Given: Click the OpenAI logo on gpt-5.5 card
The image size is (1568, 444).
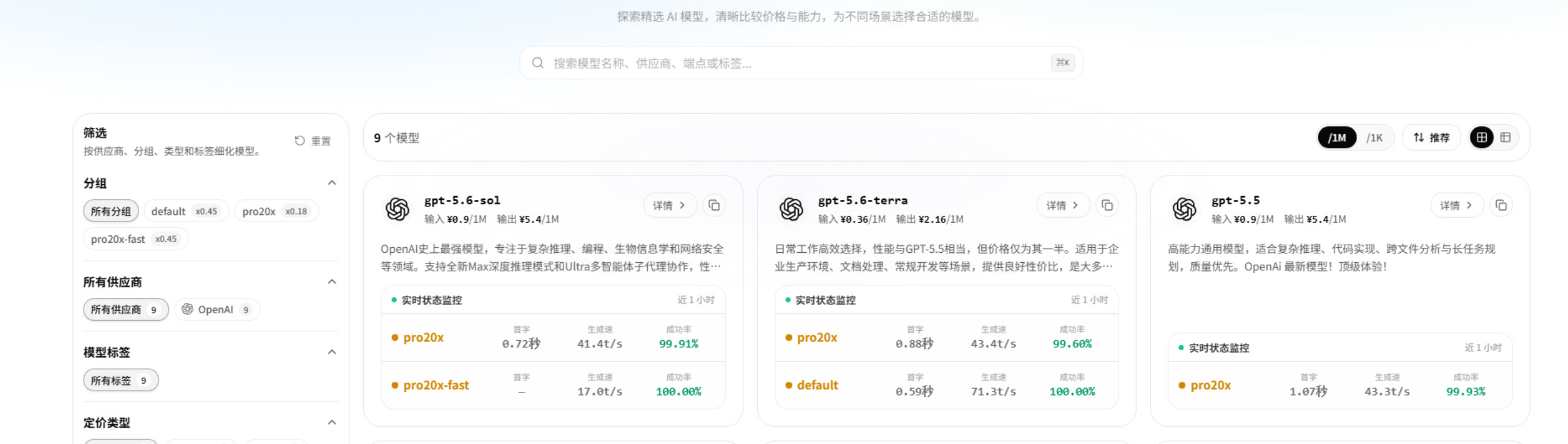Looking at the screenshot, I should (1185, 209).
